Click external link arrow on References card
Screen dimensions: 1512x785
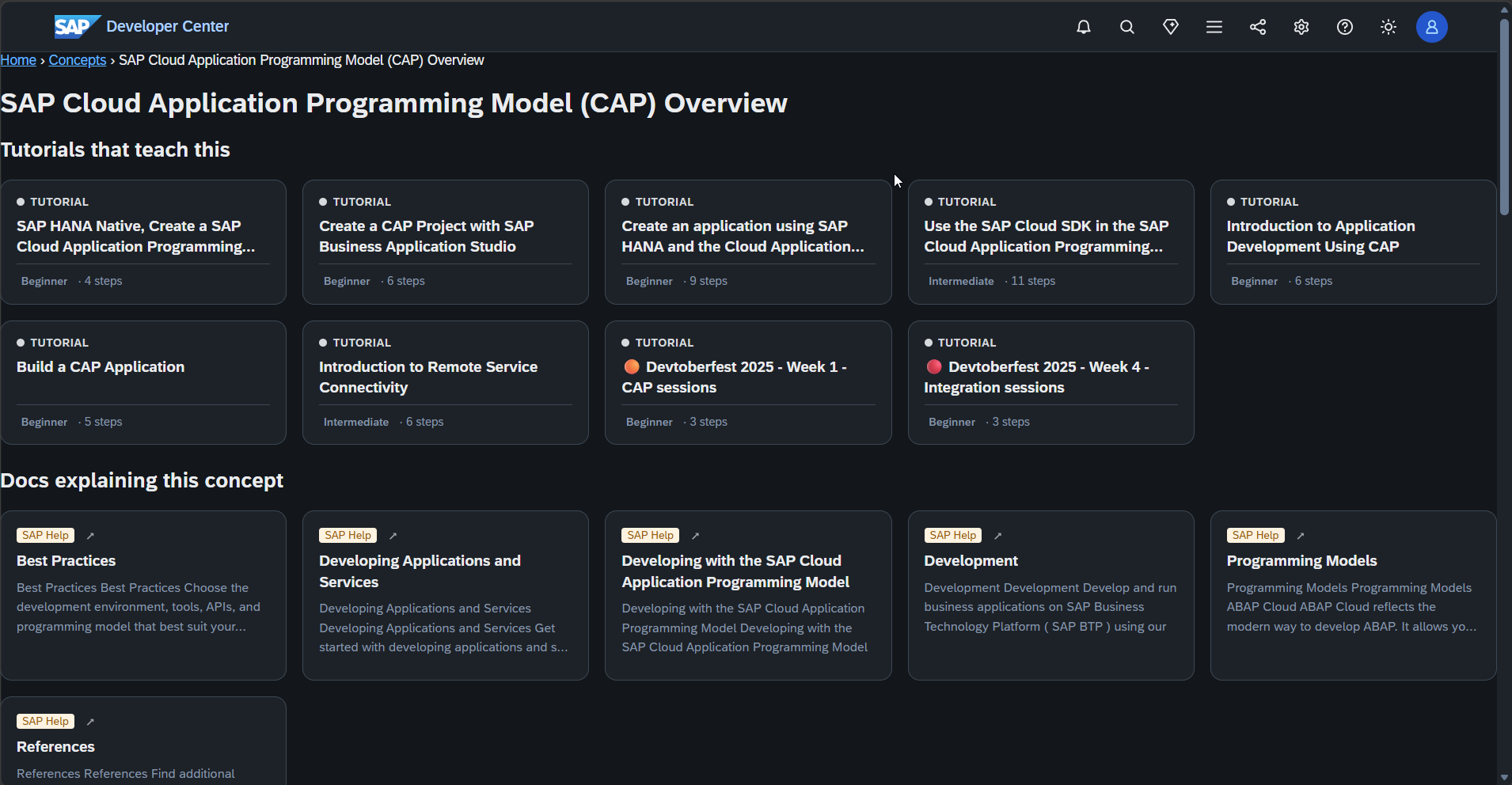click(90, 722)
